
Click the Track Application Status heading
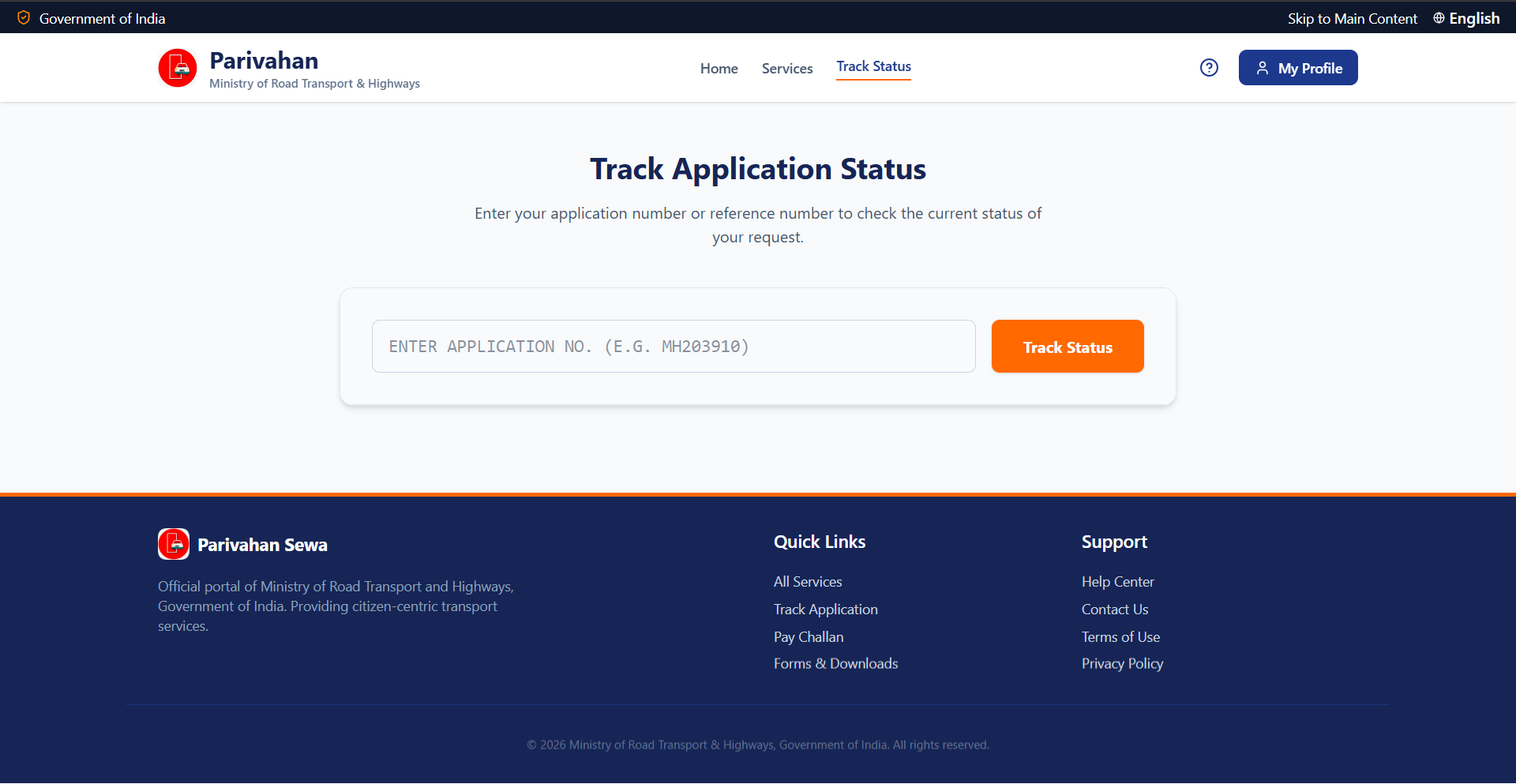(x=758, y=169)
